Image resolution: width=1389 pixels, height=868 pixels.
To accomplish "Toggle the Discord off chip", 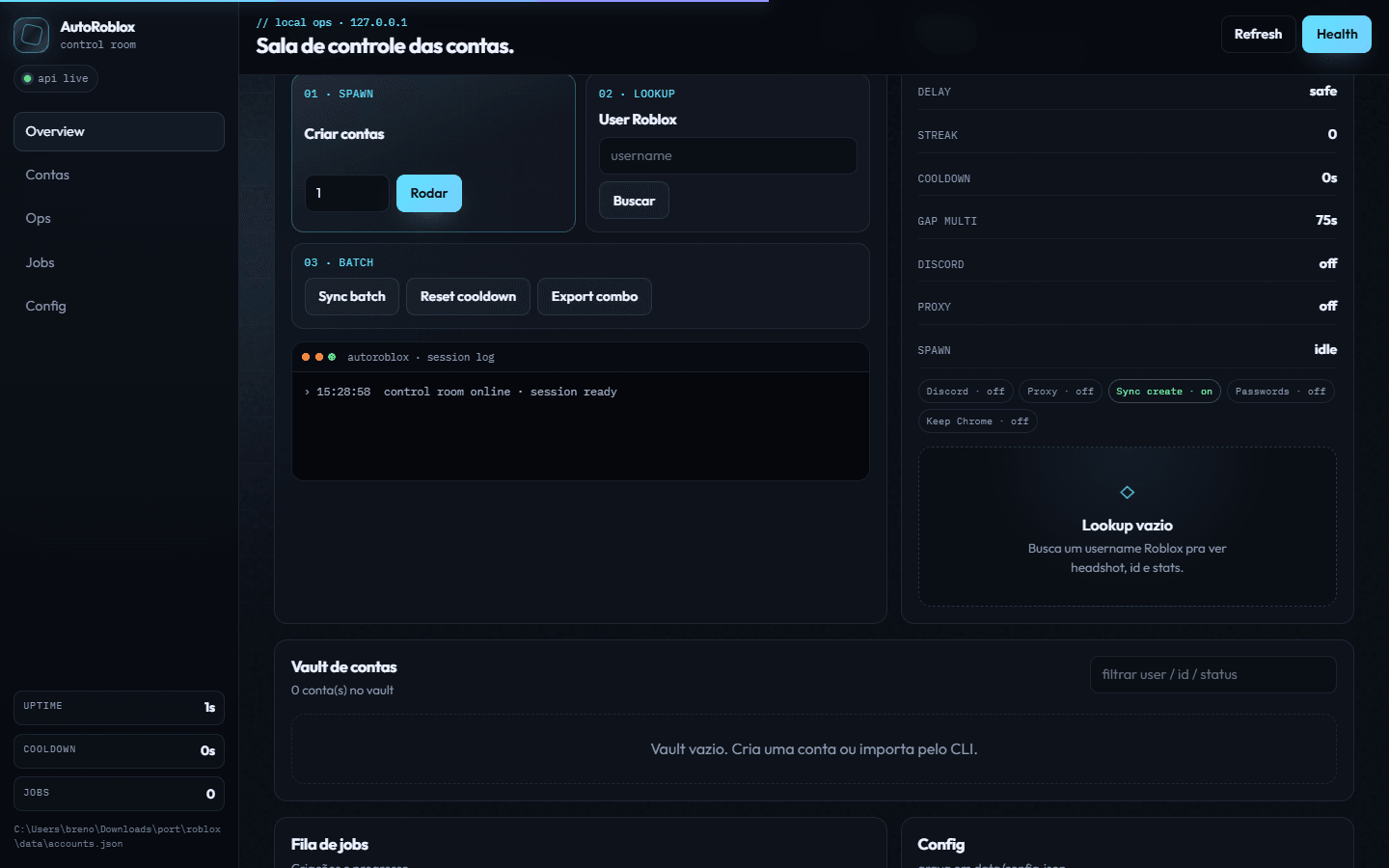I will point(966,392).
